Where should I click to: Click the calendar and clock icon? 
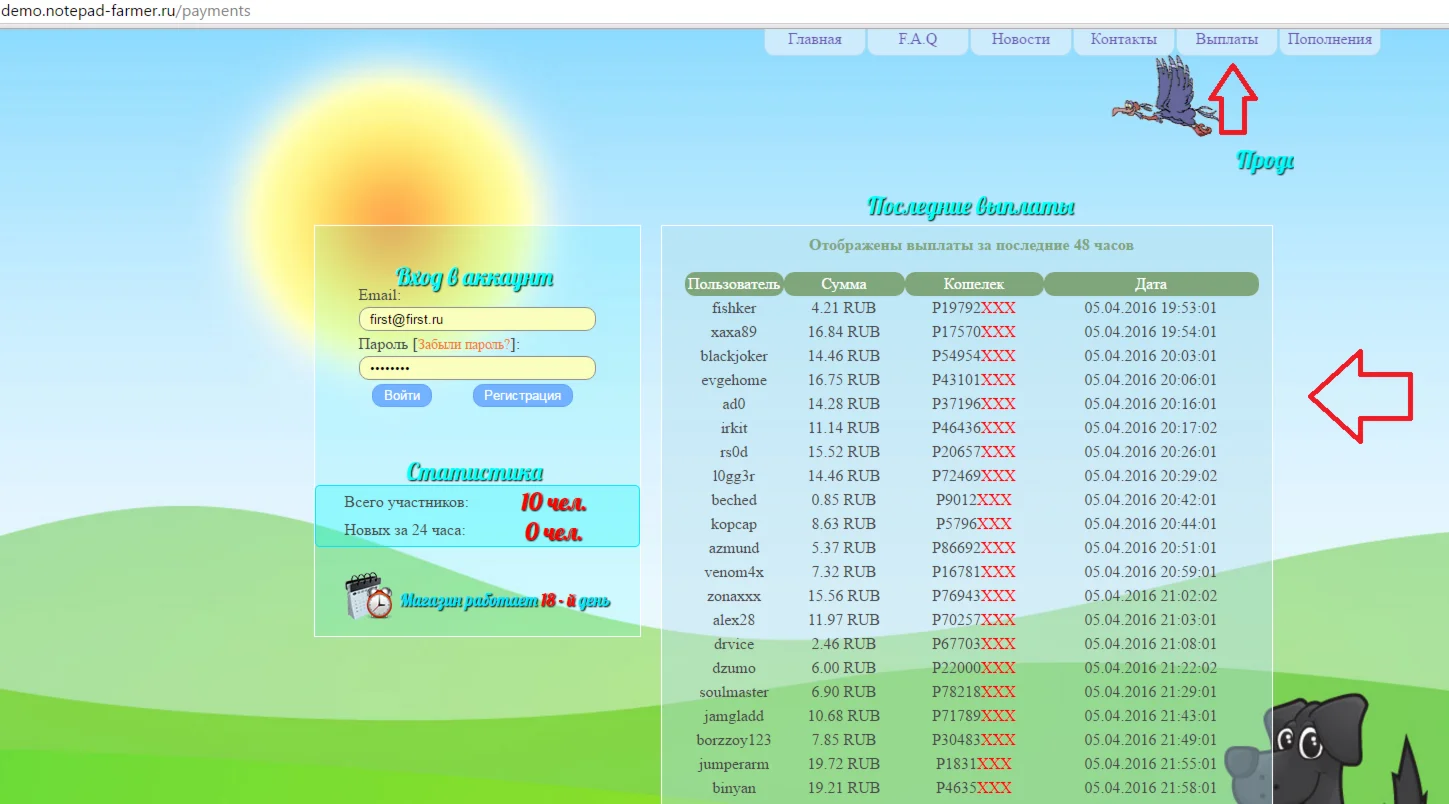(x=369, y=597)
